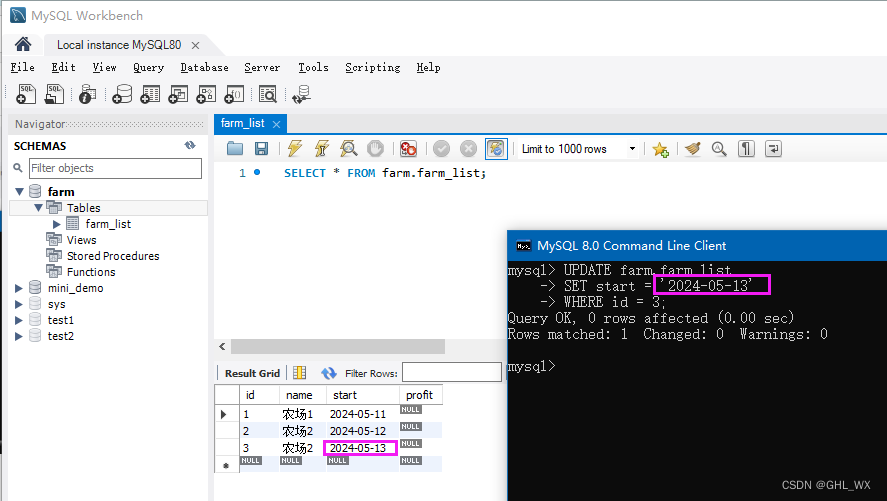Open the View menu

coord(105,67)
